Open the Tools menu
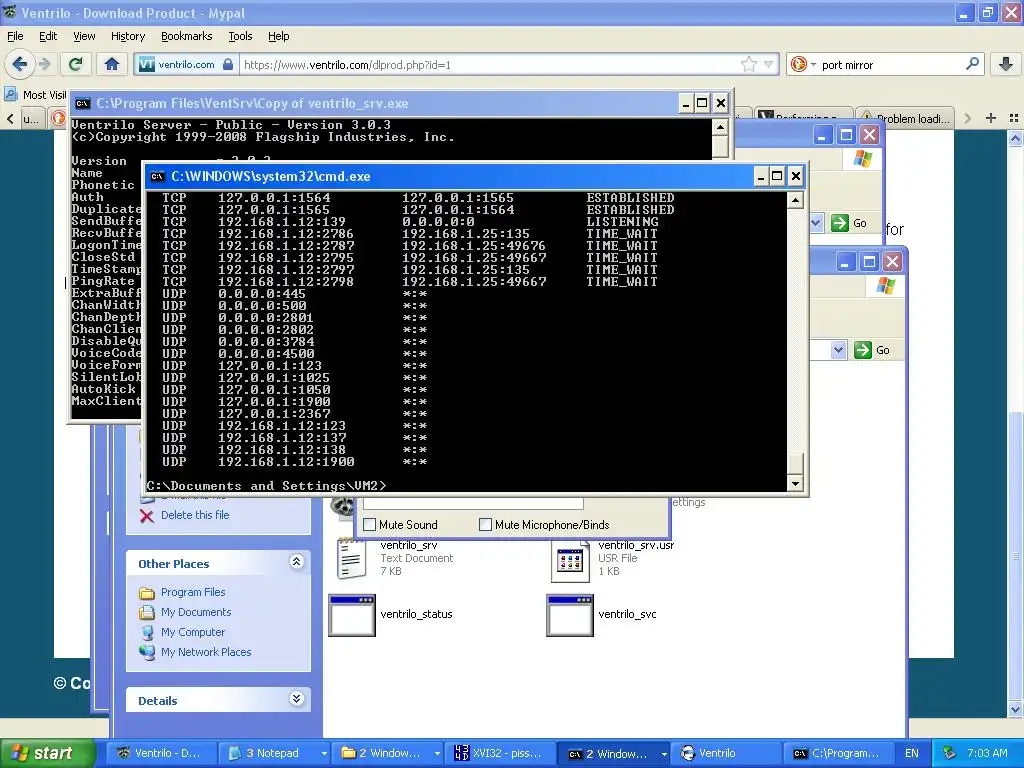Viewport: 1024px width, 768px height. point(240,36)
